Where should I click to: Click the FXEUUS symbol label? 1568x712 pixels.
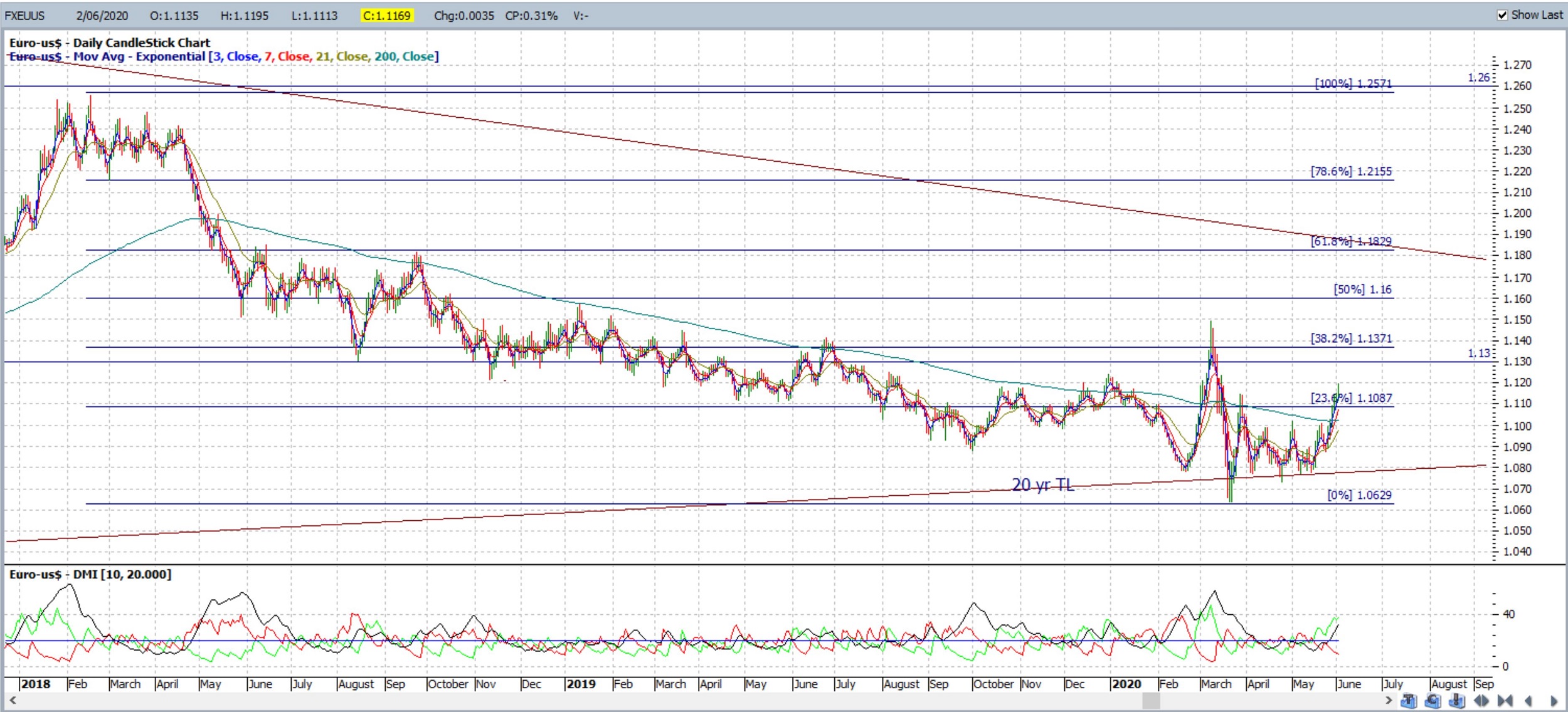(x=24, y=16)
